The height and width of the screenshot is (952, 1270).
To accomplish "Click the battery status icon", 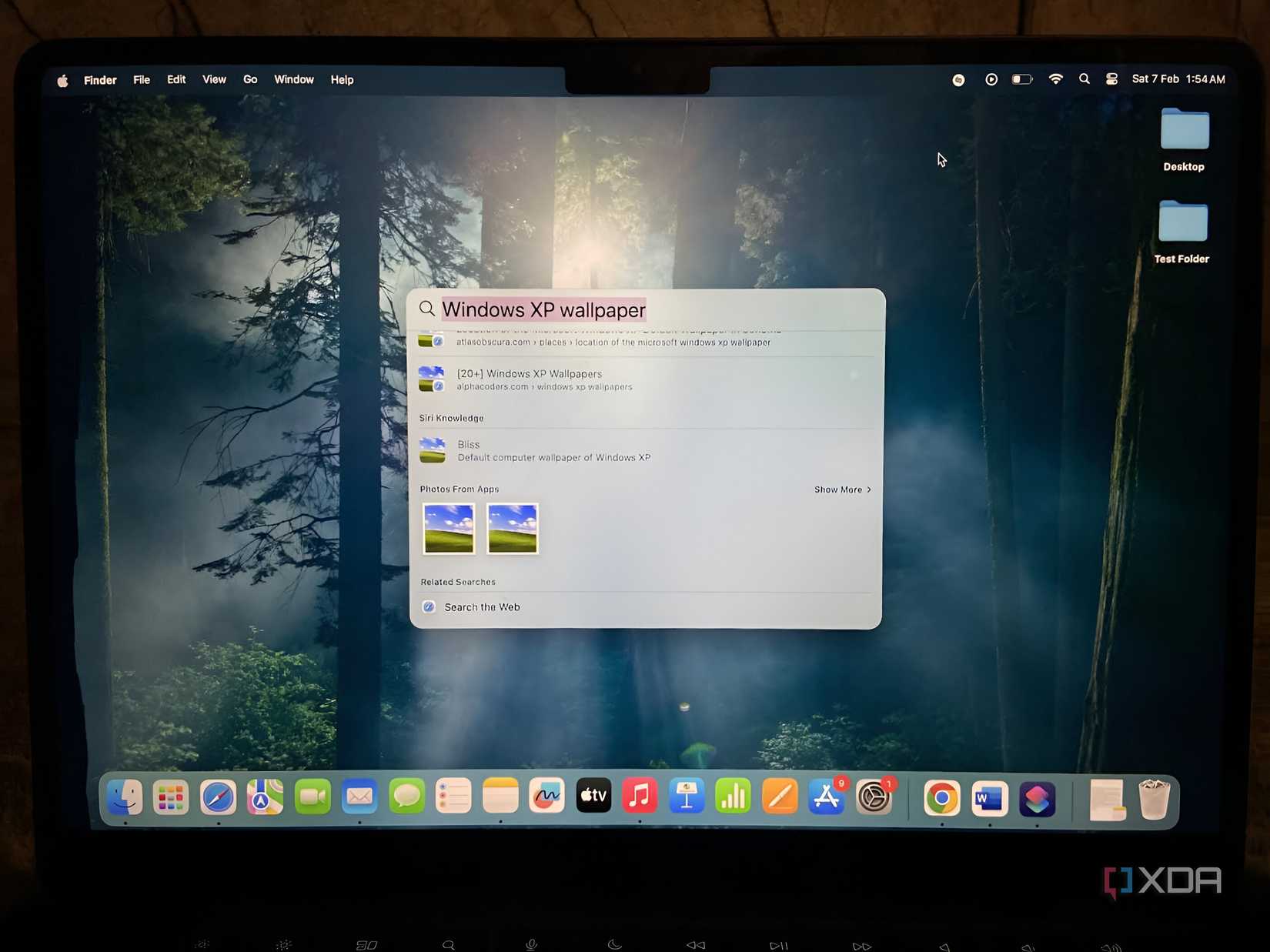I will pyautogui.click(x=1022, y=79).
